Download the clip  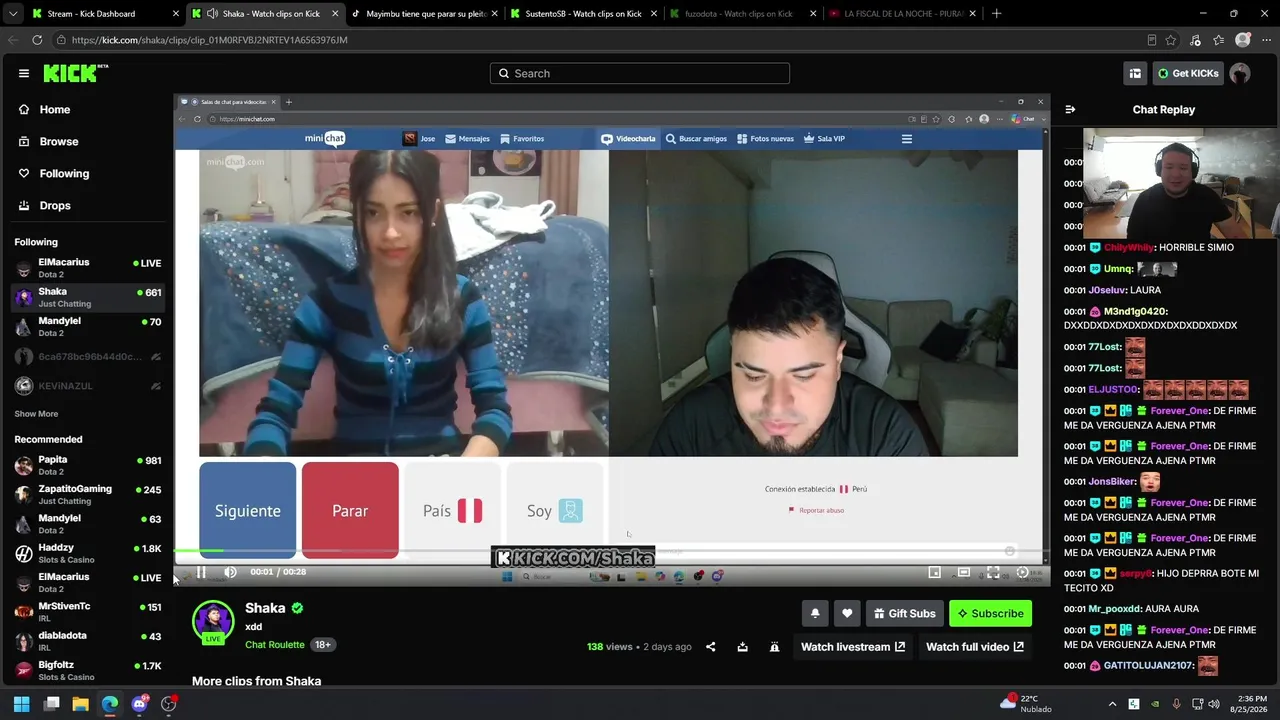tap(742, 647)
